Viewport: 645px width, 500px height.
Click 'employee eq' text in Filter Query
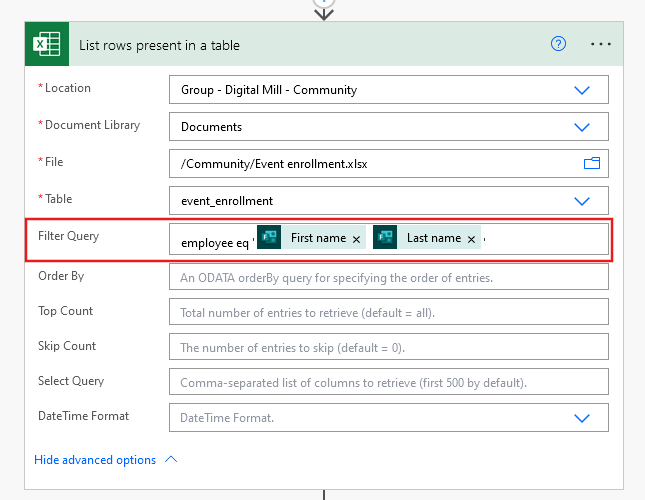pos(215,243)
